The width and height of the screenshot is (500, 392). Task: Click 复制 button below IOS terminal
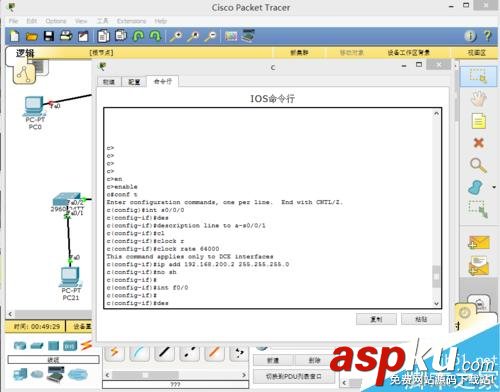pos(376,319)
